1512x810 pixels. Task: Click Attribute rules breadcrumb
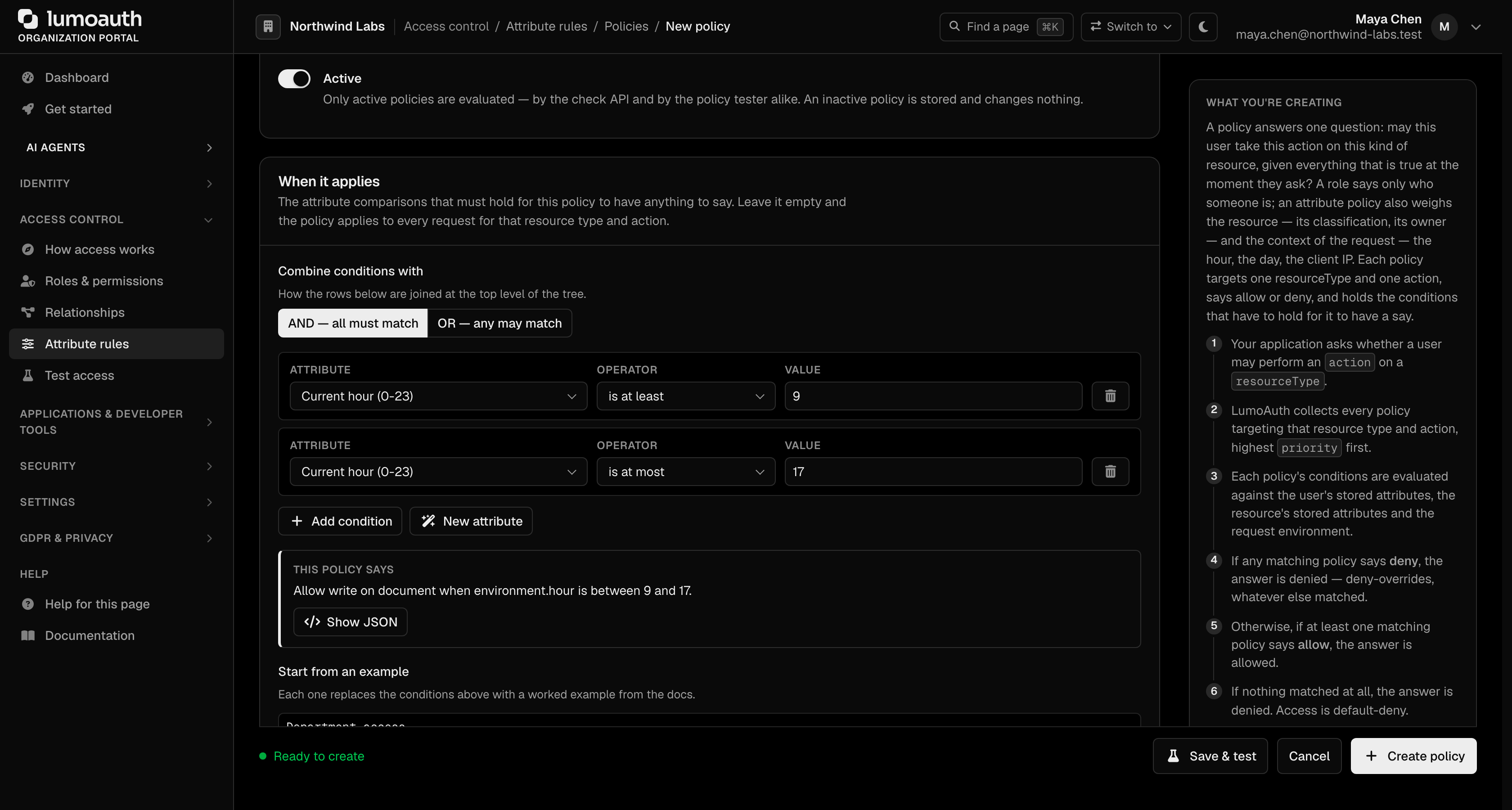click(546, 27)
